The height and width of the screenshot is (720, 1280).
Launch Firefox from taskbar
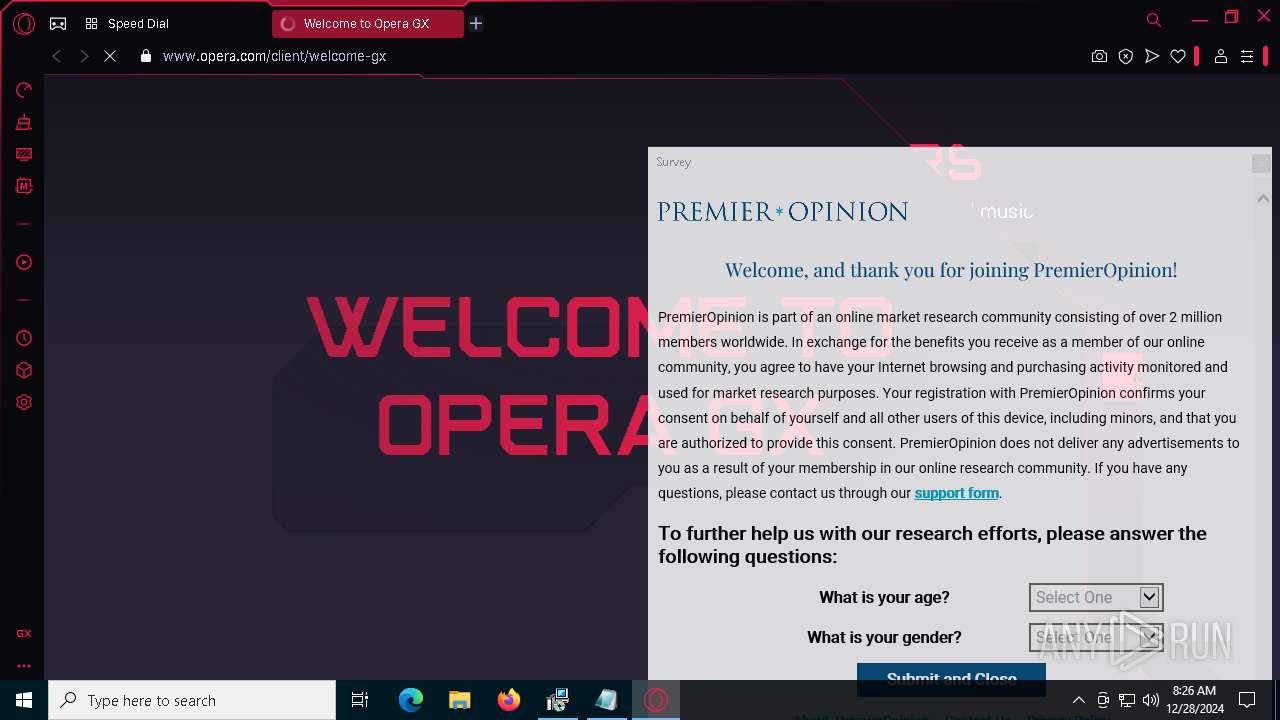(x=509, y=700)
